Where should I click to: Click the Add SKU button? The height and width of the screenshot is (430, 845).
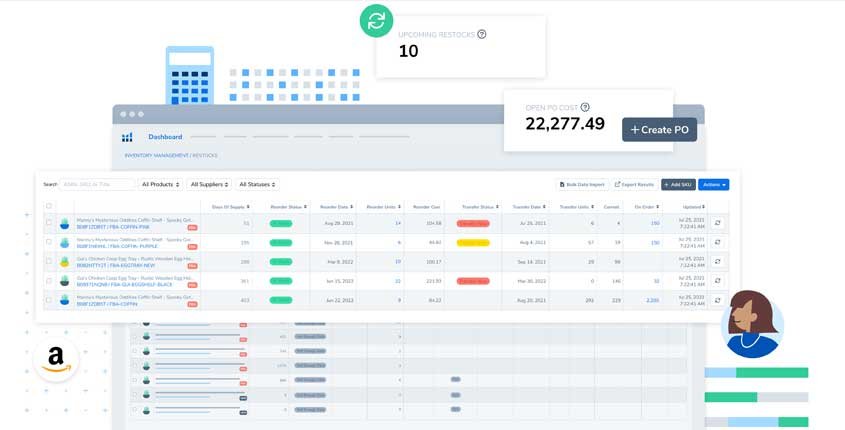678,185
